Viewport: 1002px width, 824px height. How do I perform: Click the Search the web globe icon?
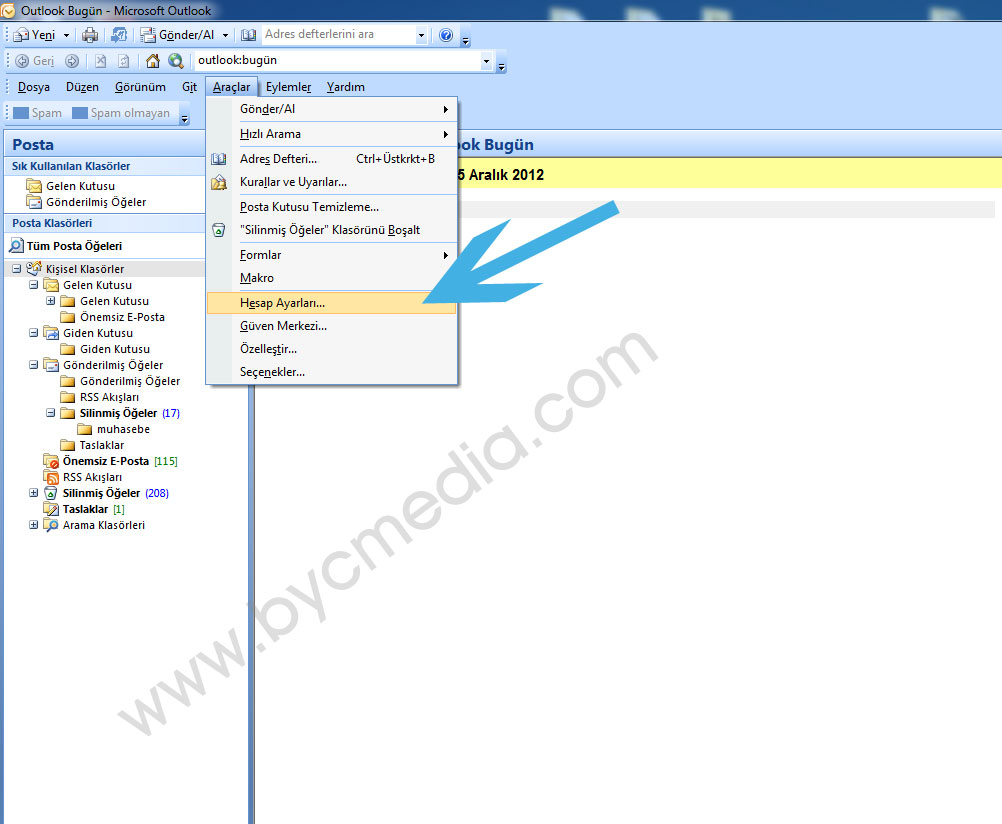click(176, 61)
